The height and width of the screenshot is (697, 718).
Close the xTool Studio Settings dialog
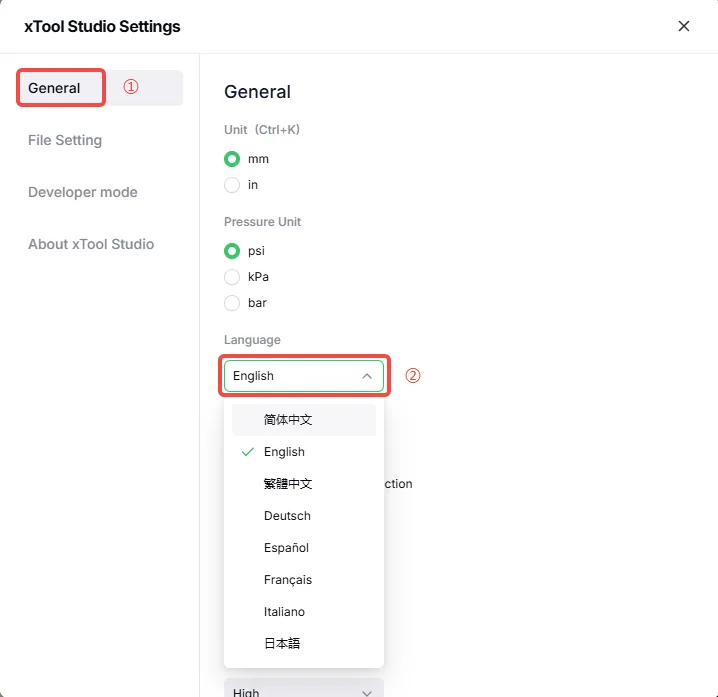684,26
